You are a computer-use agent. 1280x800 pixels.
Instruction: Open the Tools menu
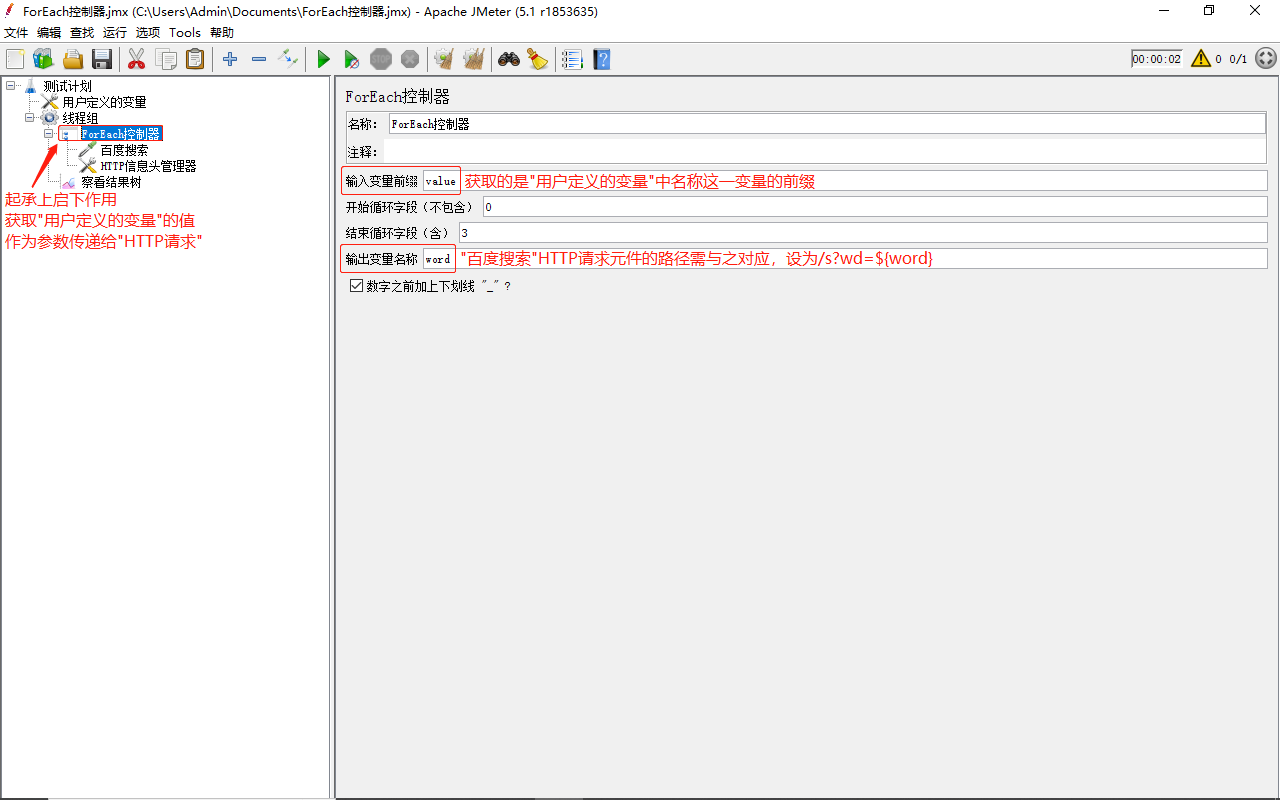pos(185,33)
